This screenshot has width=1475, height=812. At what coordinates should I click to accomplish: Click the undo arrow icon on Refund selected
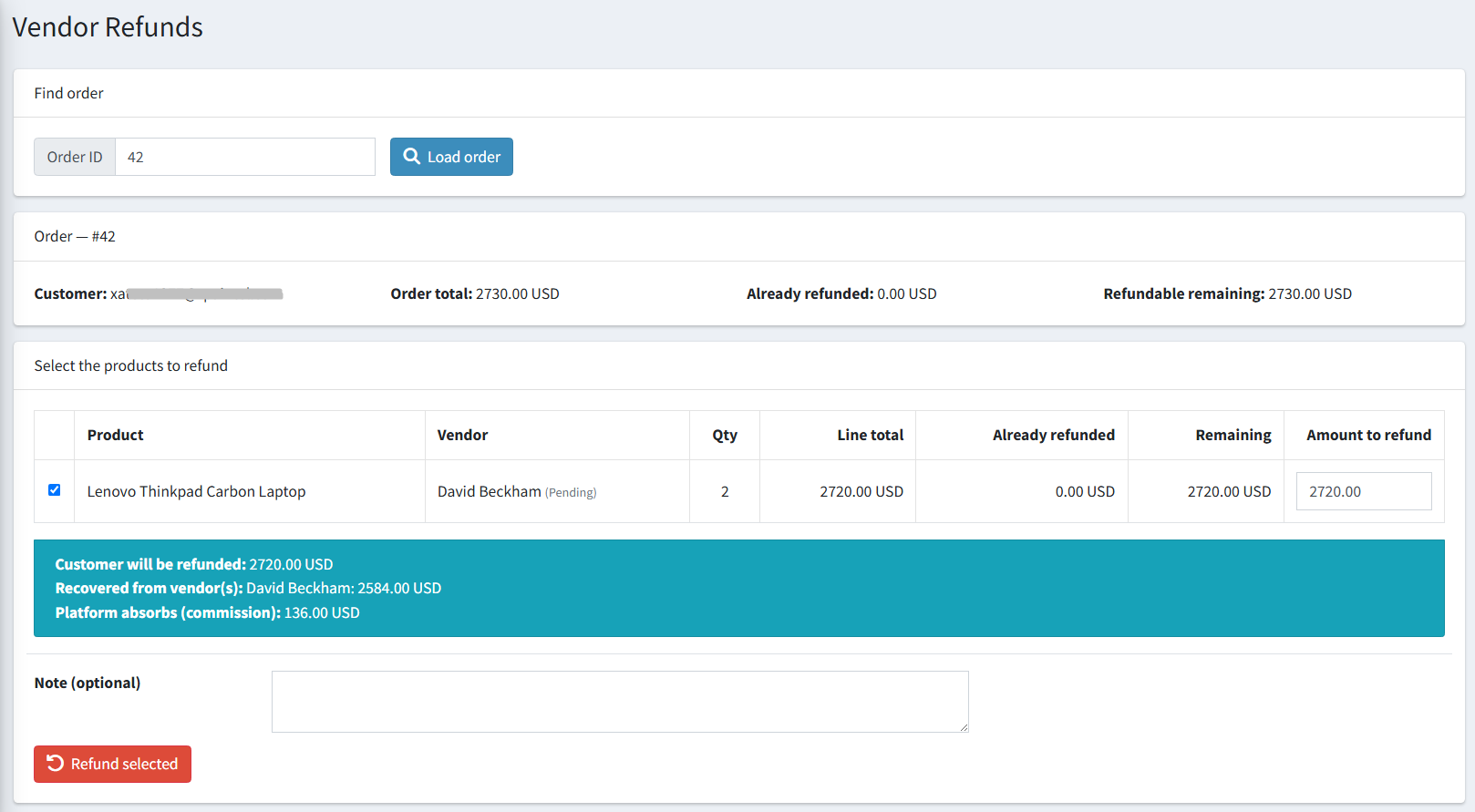(x=56, y=764)
